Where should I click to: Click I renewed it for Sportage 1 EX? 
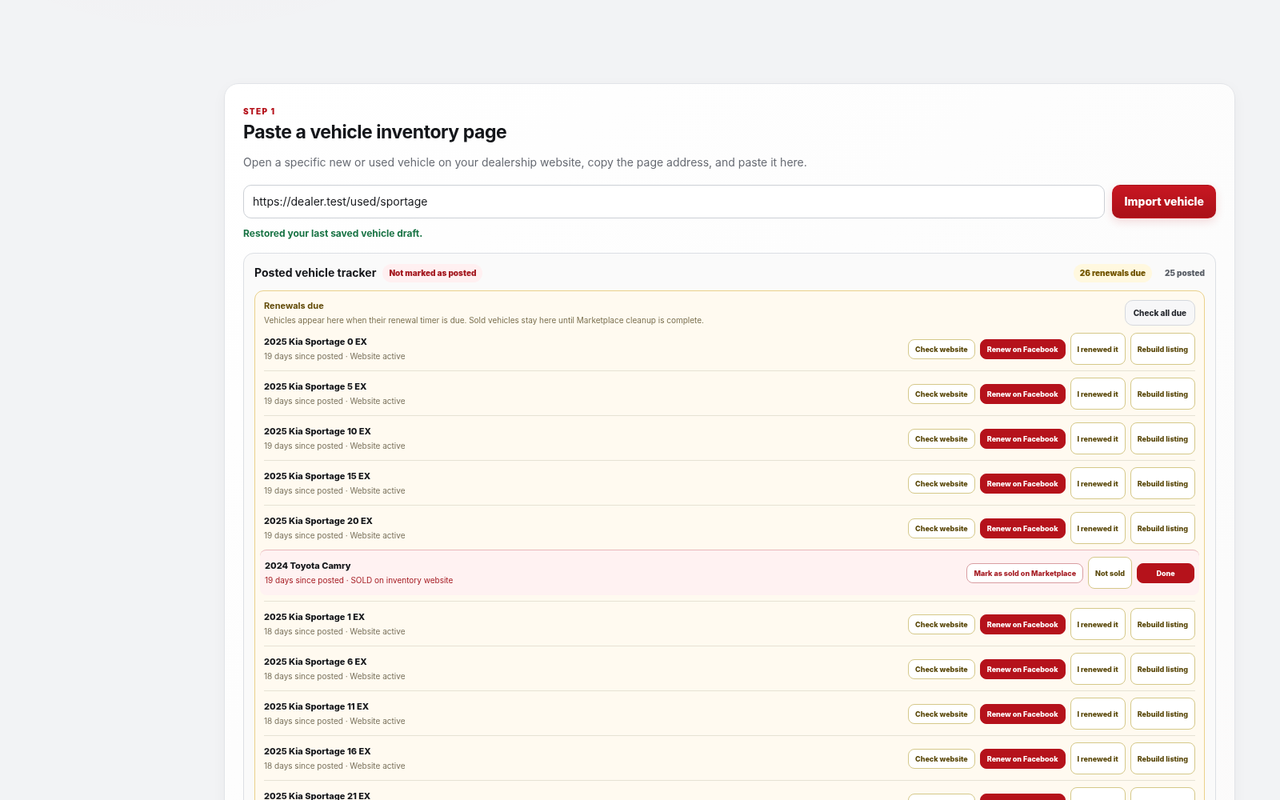[x=1097, y=625]
